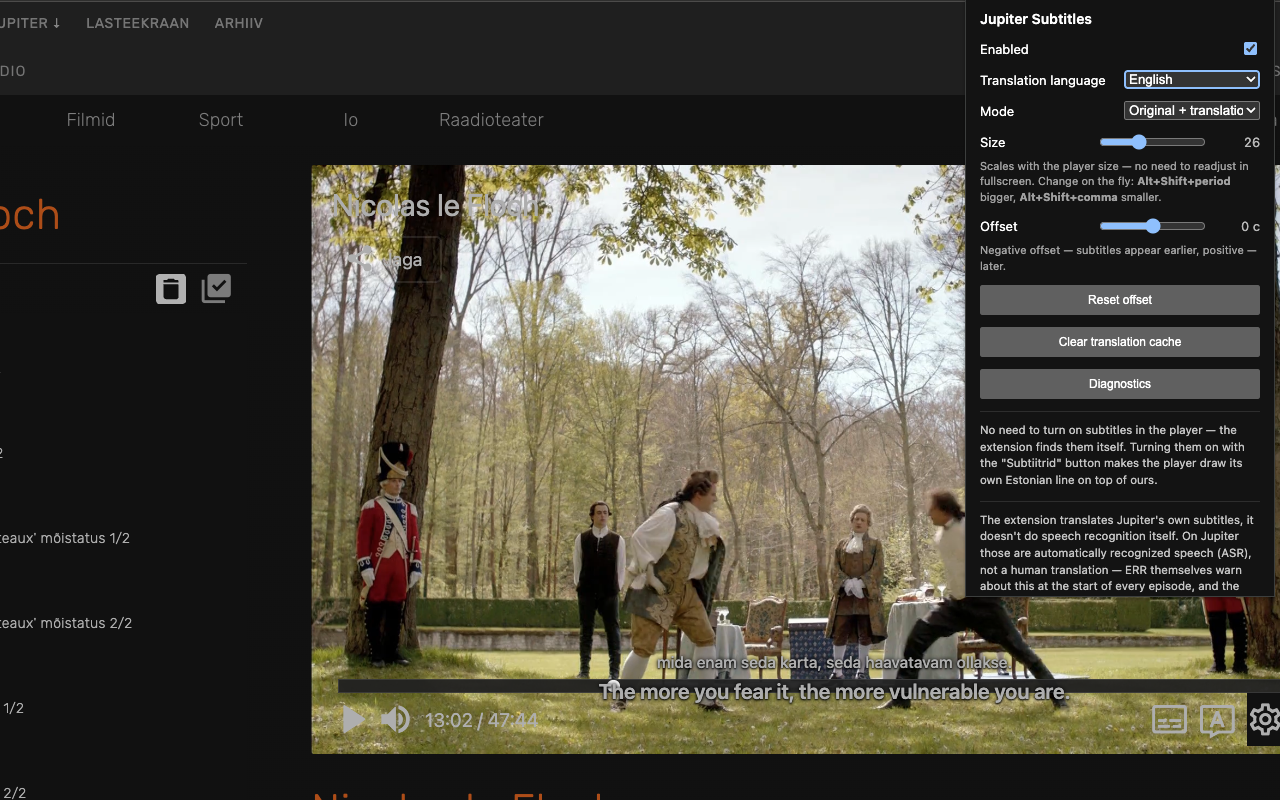Select the episode ending in mõistatus 1/2

point(65,538)
